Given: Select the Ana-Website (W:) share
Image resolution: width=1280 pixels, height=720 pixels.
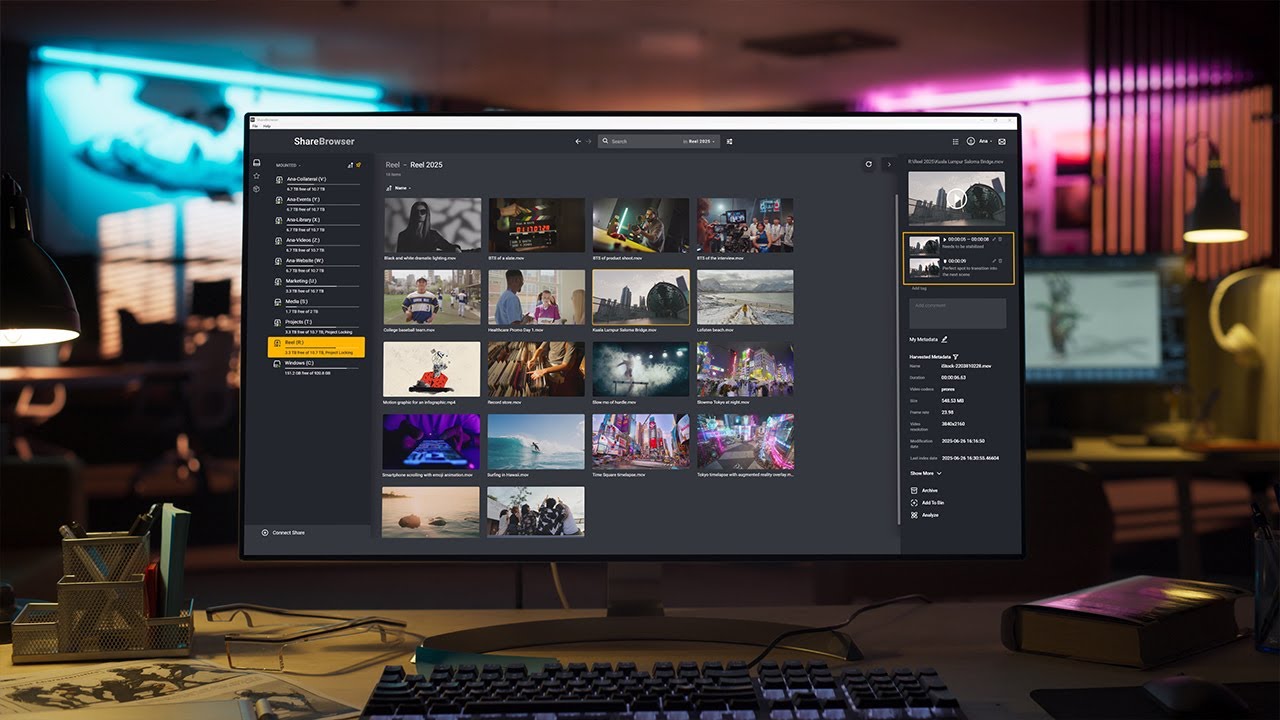Looking at the screenshot, I should pos(316,265).
